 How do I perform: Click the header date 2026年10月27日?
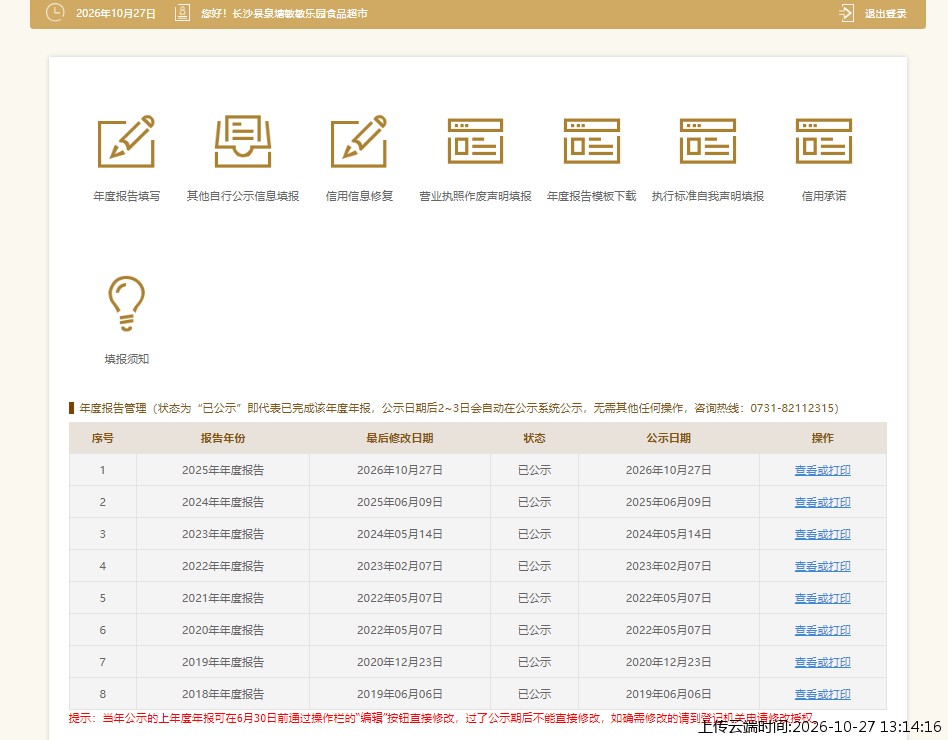[x=115, y=13]
